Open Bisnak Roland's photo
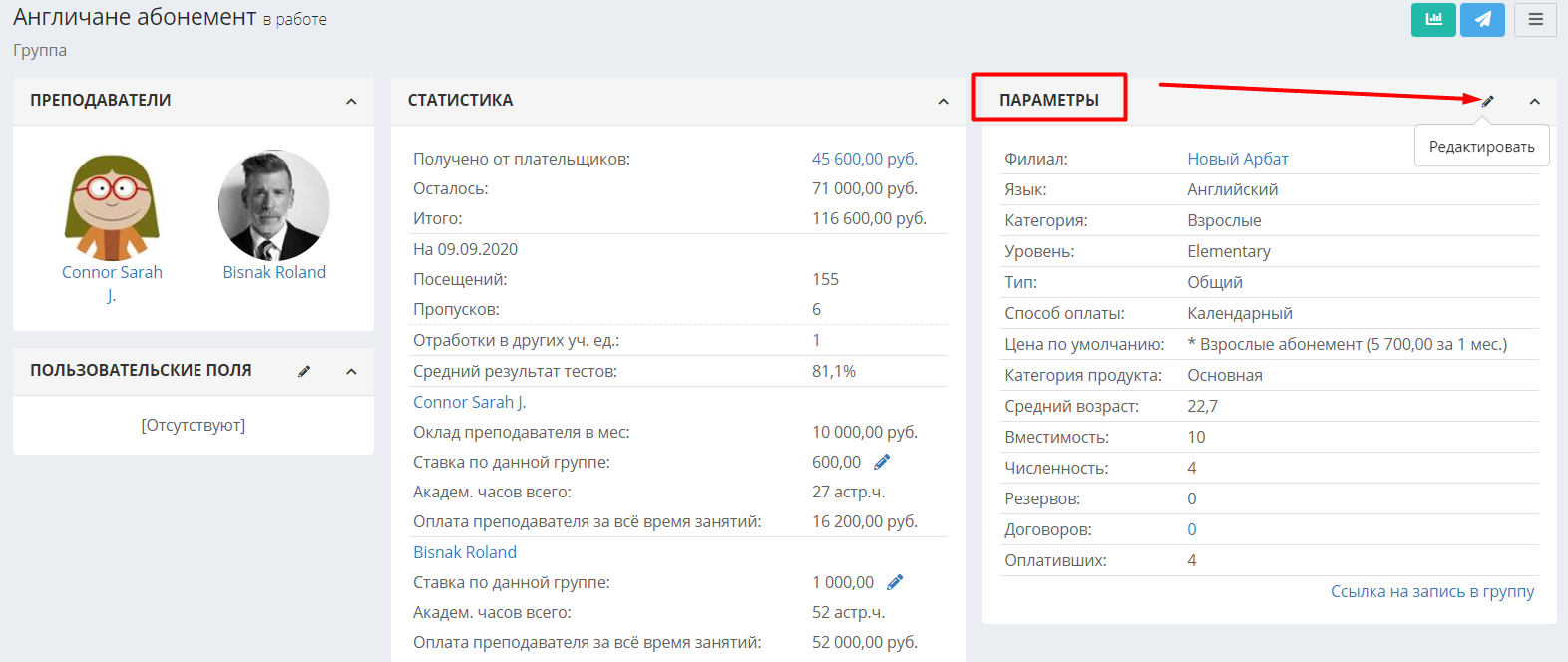This screenshot has width=1568, height=662. click(x=274, y=205)
